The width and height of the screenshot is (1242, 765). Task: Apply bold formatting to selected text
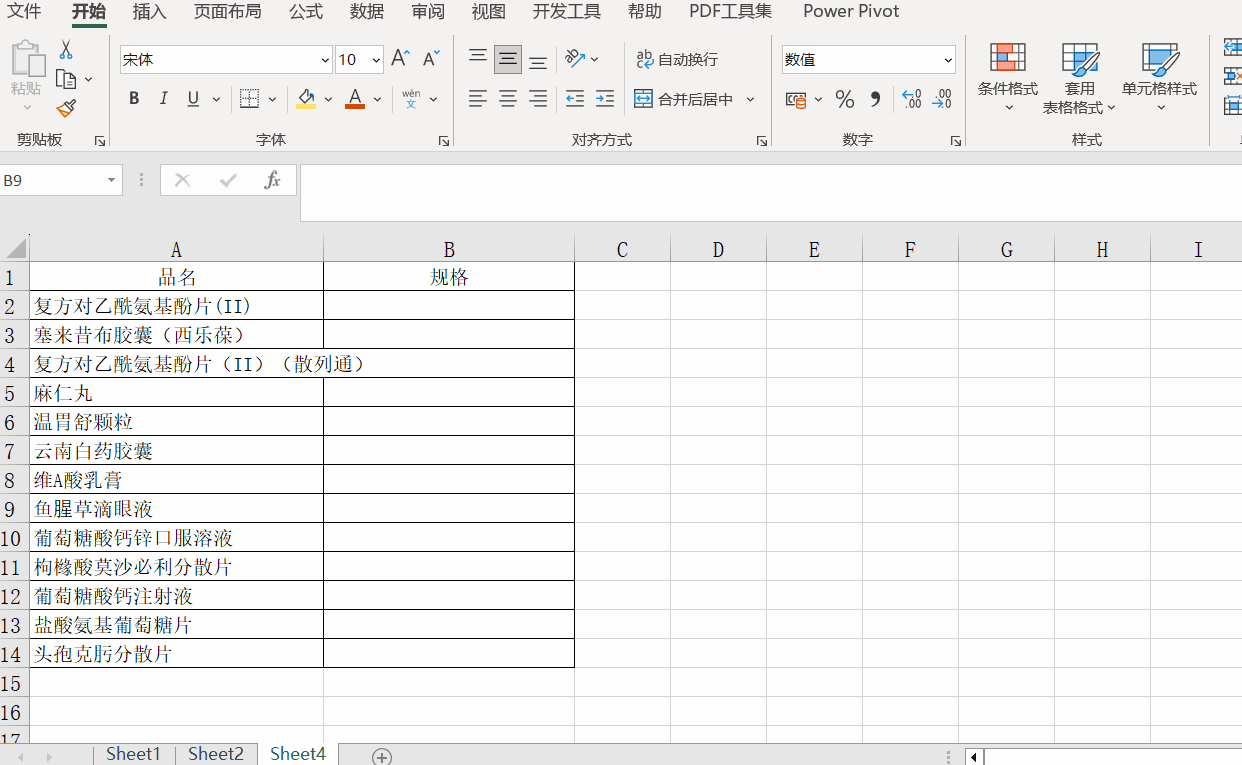tap(133, 99)
